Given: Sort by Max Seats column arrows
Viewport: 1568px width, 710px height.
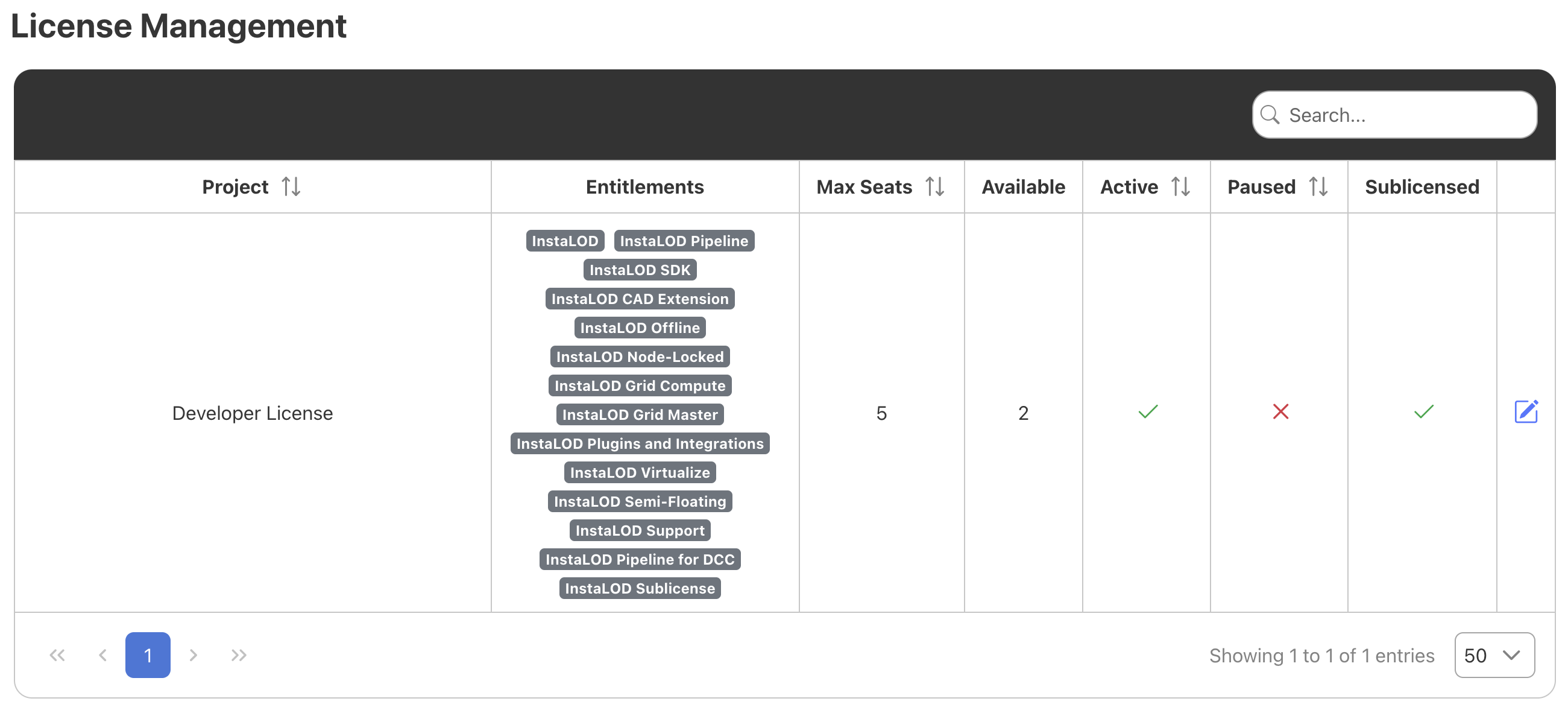Looking at the screenshot, I should pyautogui.click(x=934, y=186).
